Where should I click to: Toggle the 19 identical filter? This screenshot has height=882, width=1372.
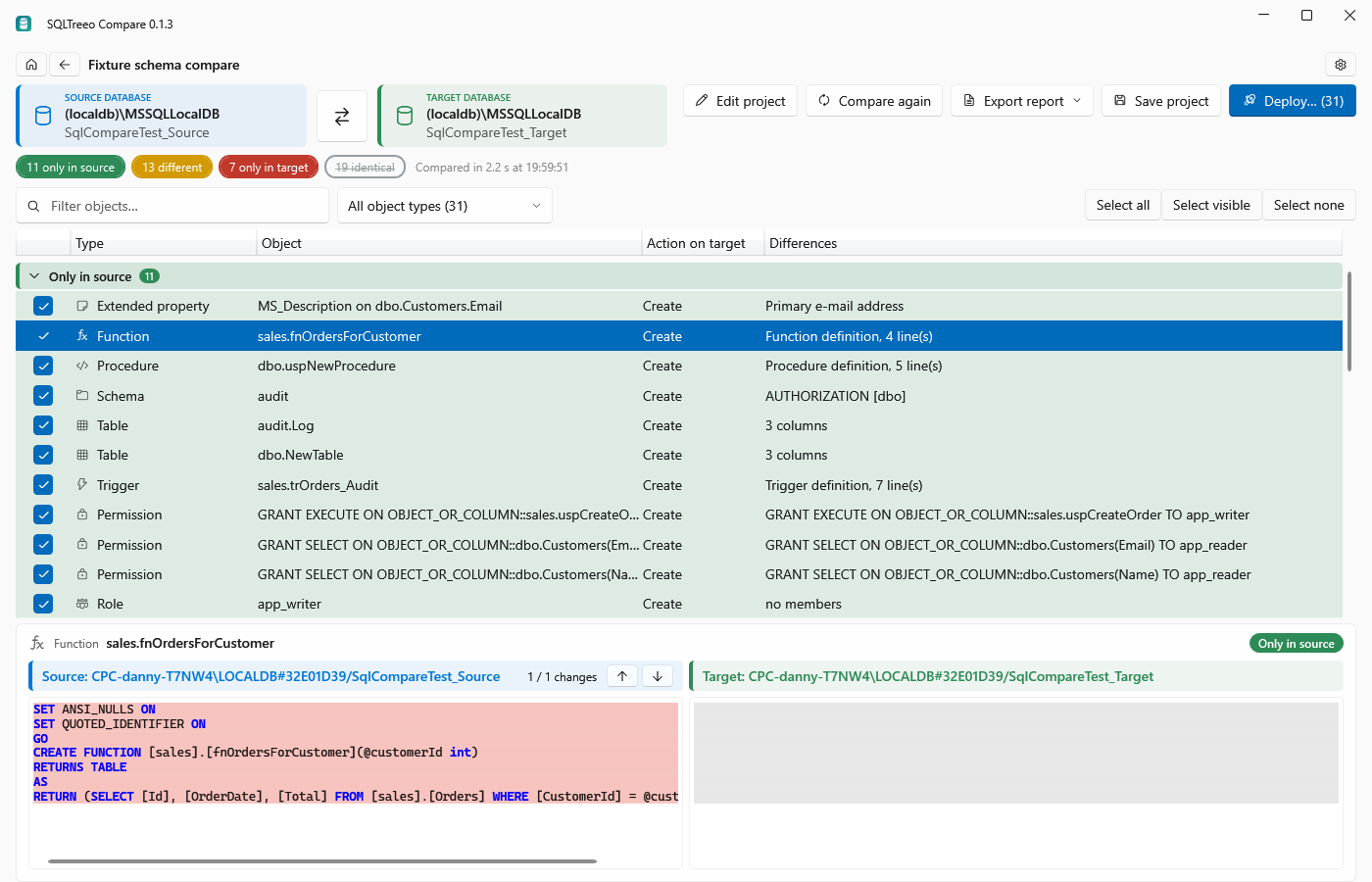(365, 168)
